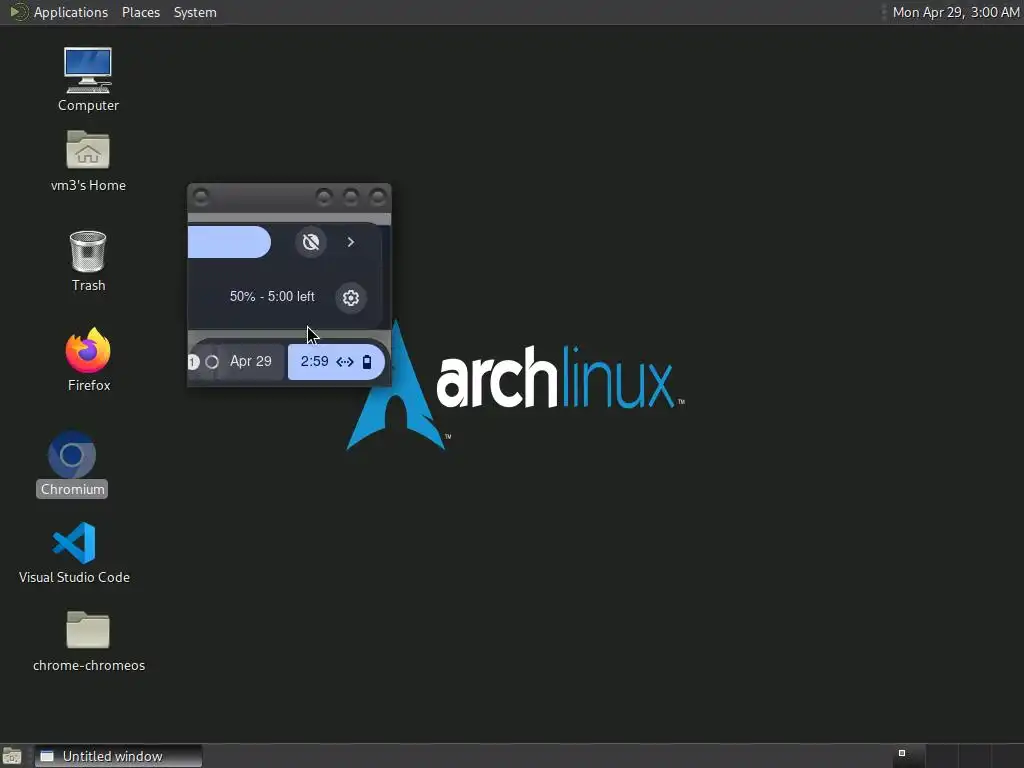Launch Firefox from the desktop
1024x768 pixels.
click(x=88, y=360)
